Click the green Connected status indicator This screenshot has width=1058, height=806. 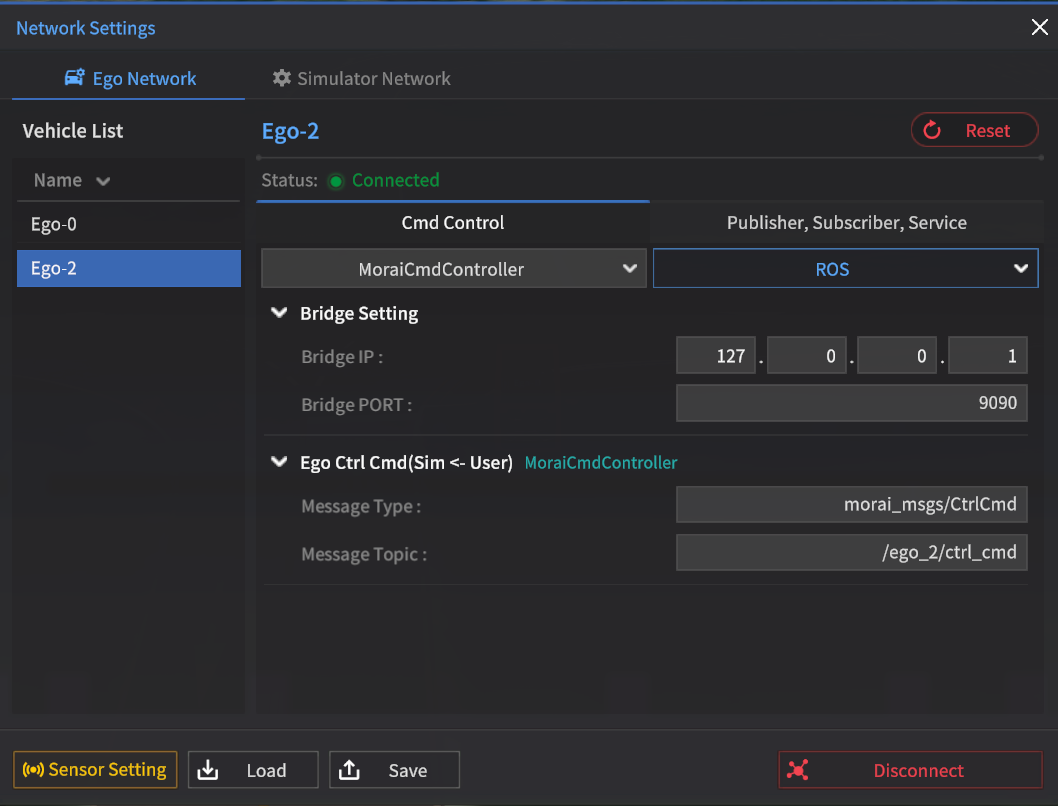(x=336, y=181)
